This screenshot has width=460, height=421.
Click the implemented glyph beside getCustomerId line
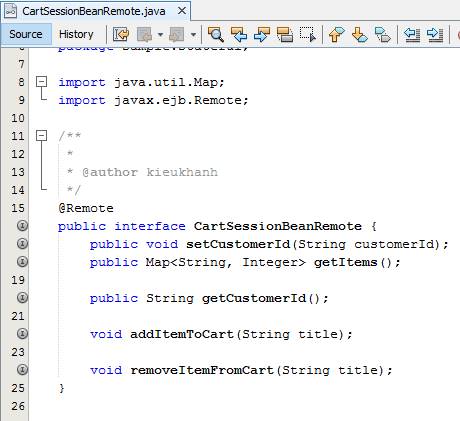pyautogui.click(x=22, y=297)
